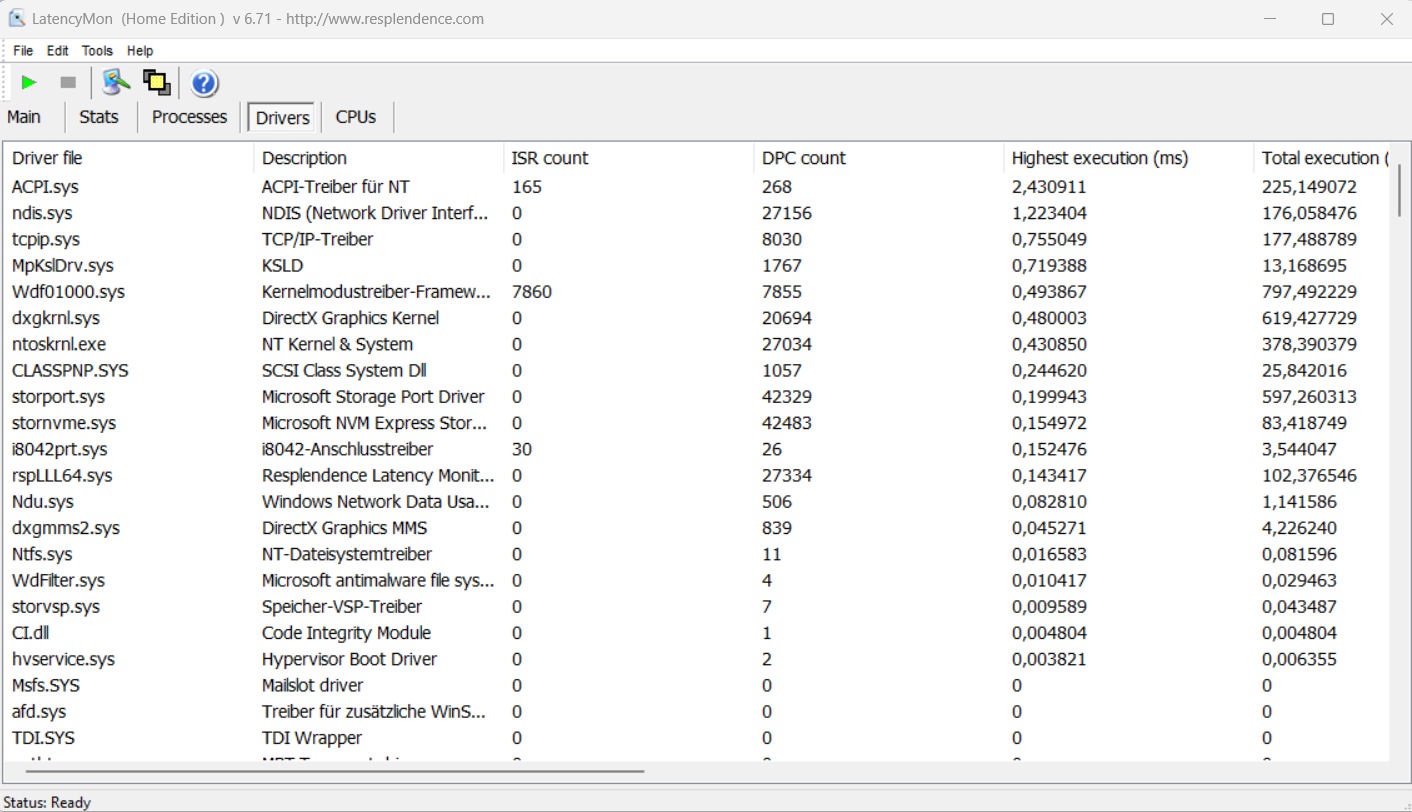The height and width of the screenshot is (812, 1412).
Task: Select the Wdf01000.sys driver row
Action: click(697, 292)
